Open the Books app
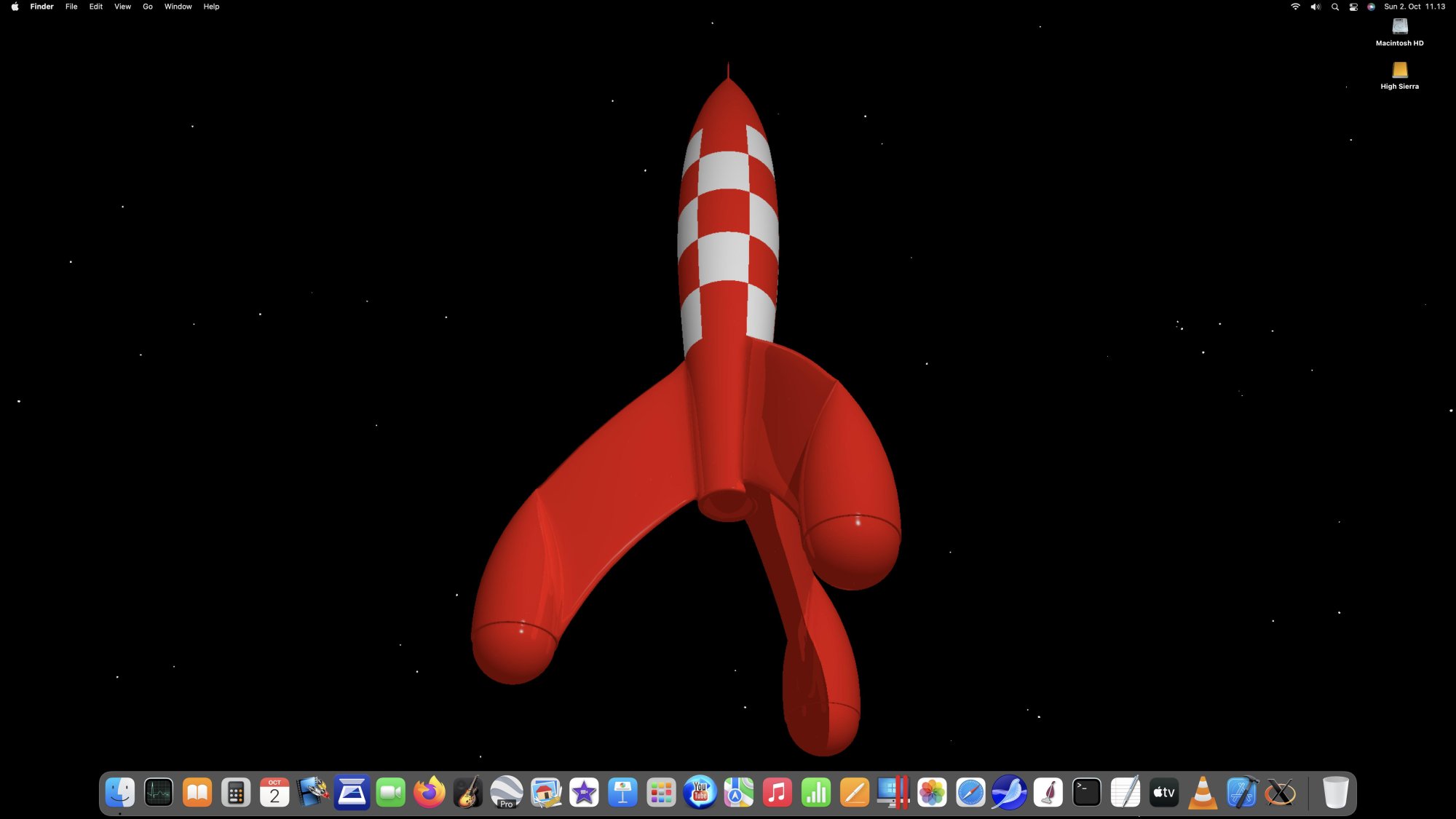 197,792
